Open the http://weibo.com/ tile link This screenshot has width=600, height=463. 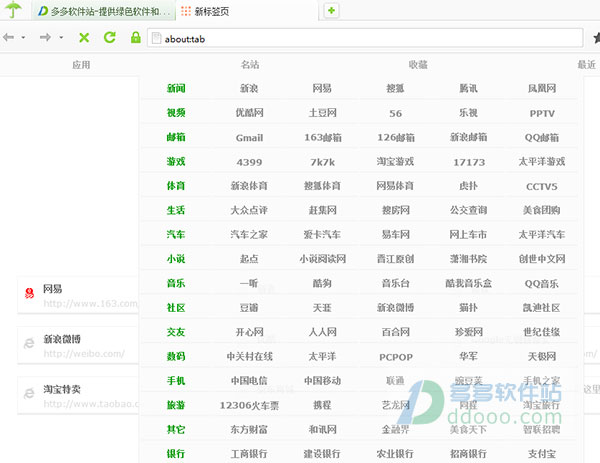[x=84, y=354]
